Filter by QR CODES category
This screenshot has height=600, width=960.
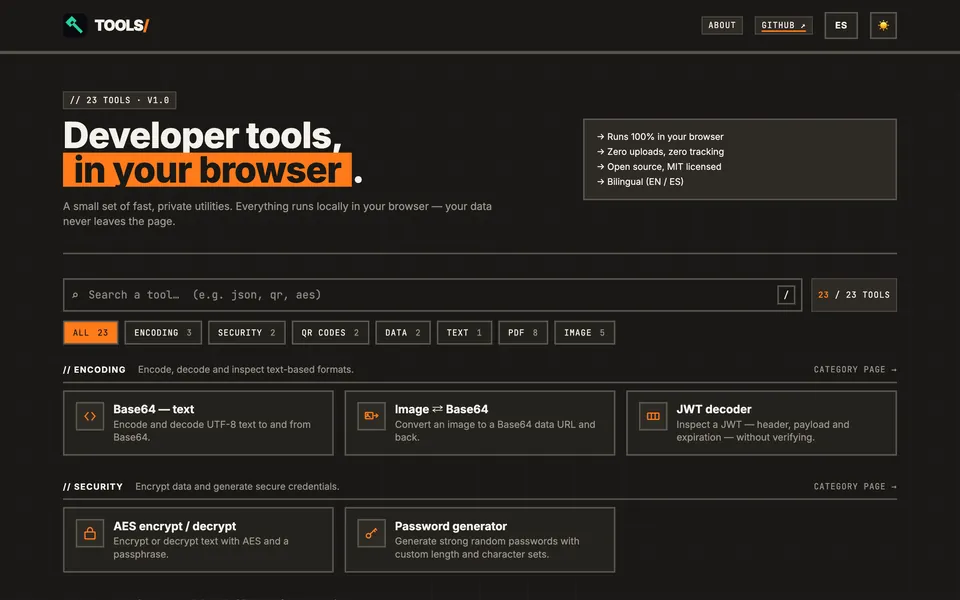tap(330, 332)
